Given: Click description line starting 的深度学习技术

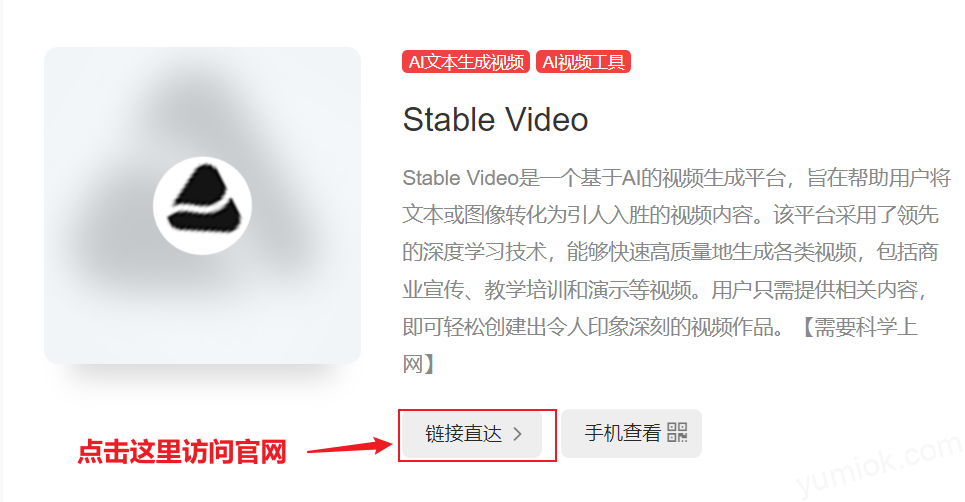Looking at the screenshot, I should coord(670,252).
